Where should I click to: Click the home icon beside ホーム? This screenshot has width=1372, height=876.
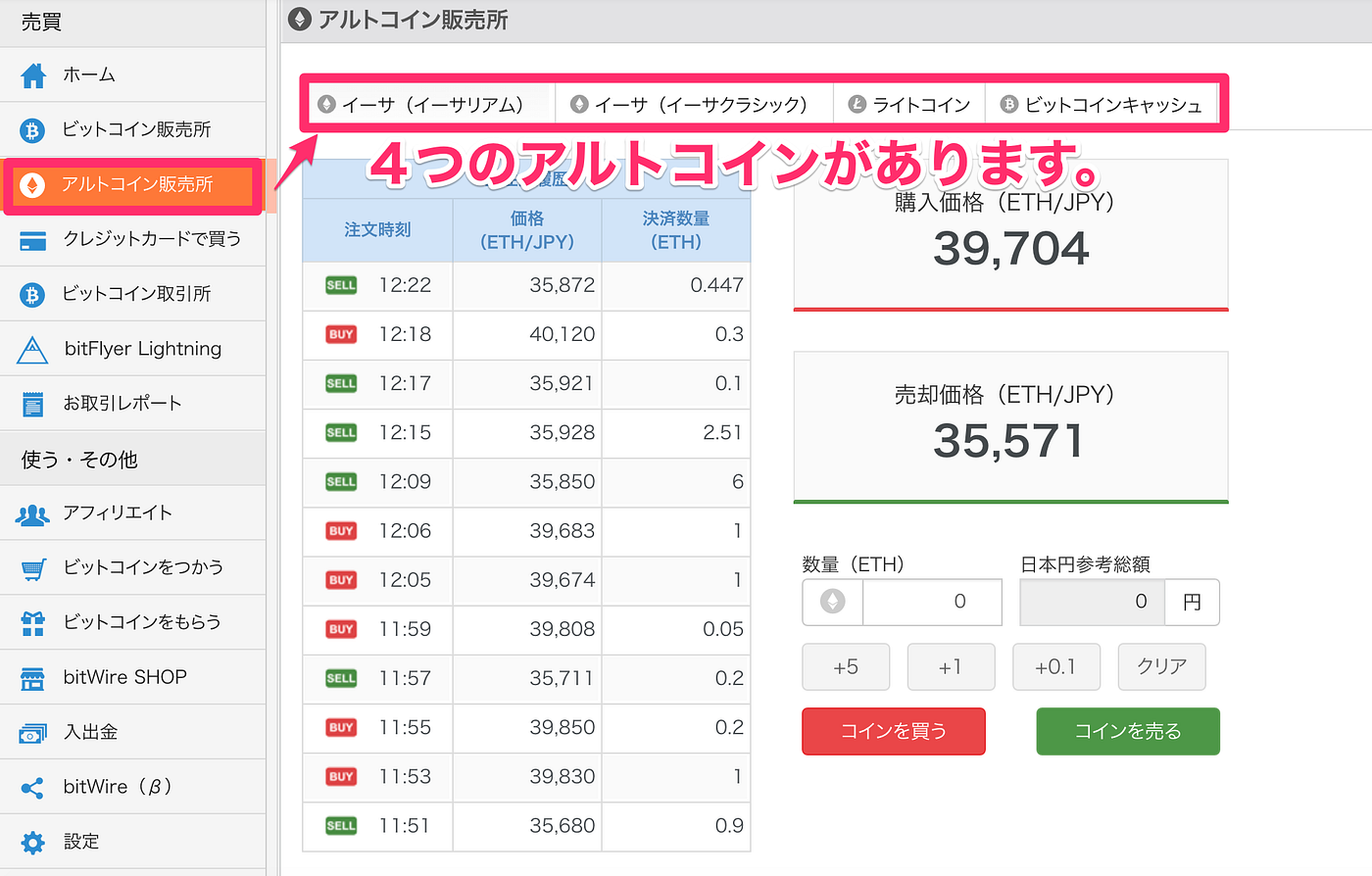click(33, 75)
